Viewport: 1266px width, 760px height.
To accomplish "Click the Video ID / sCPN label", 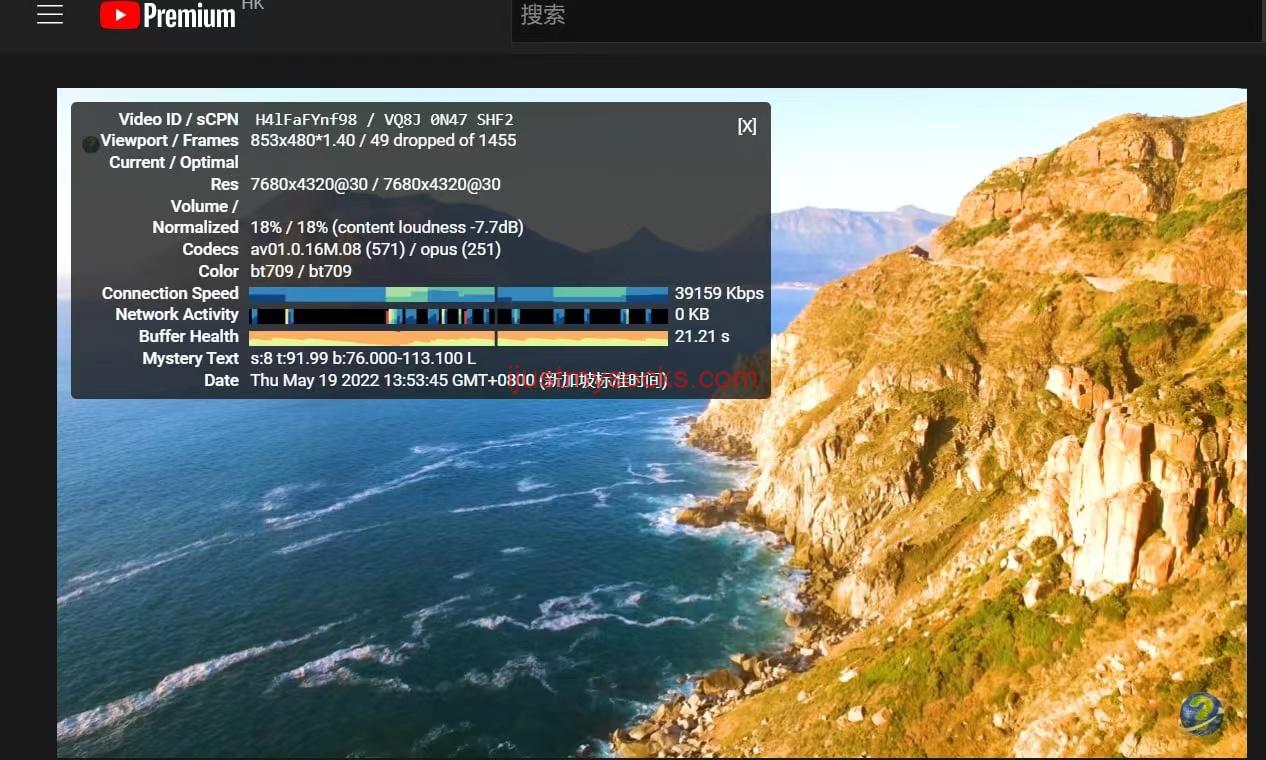I will [x=178, y=119].
